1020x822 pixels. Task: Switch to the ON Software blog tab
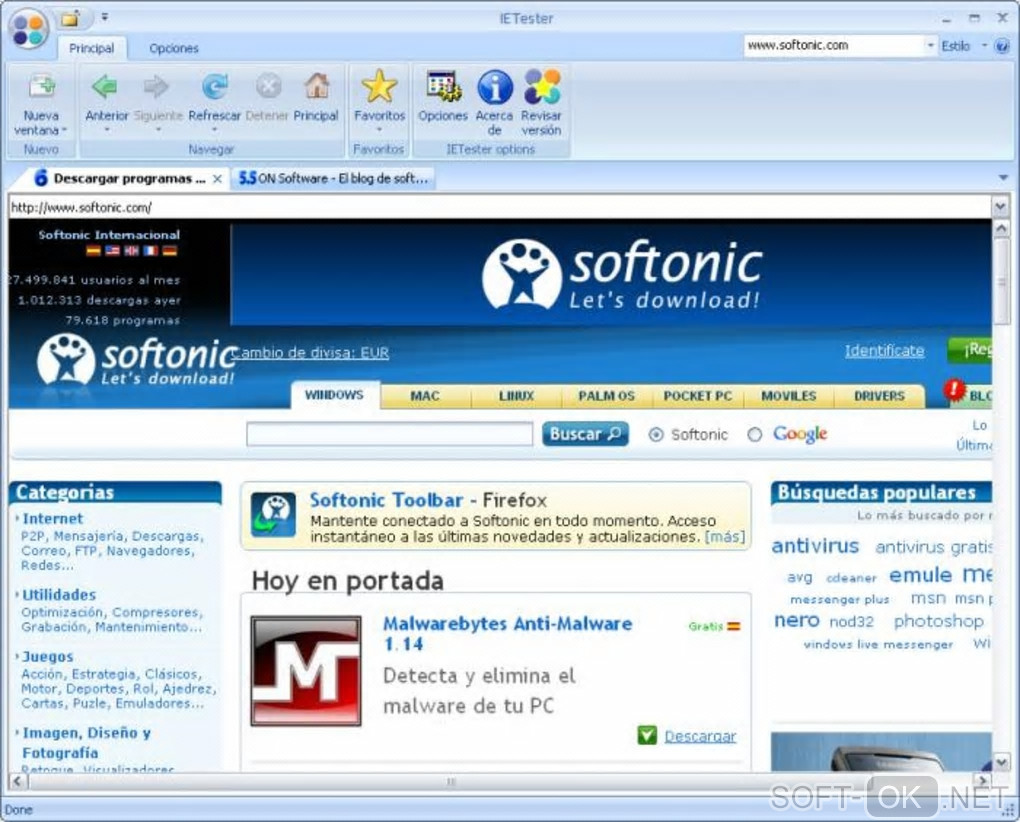coord(333,178)
